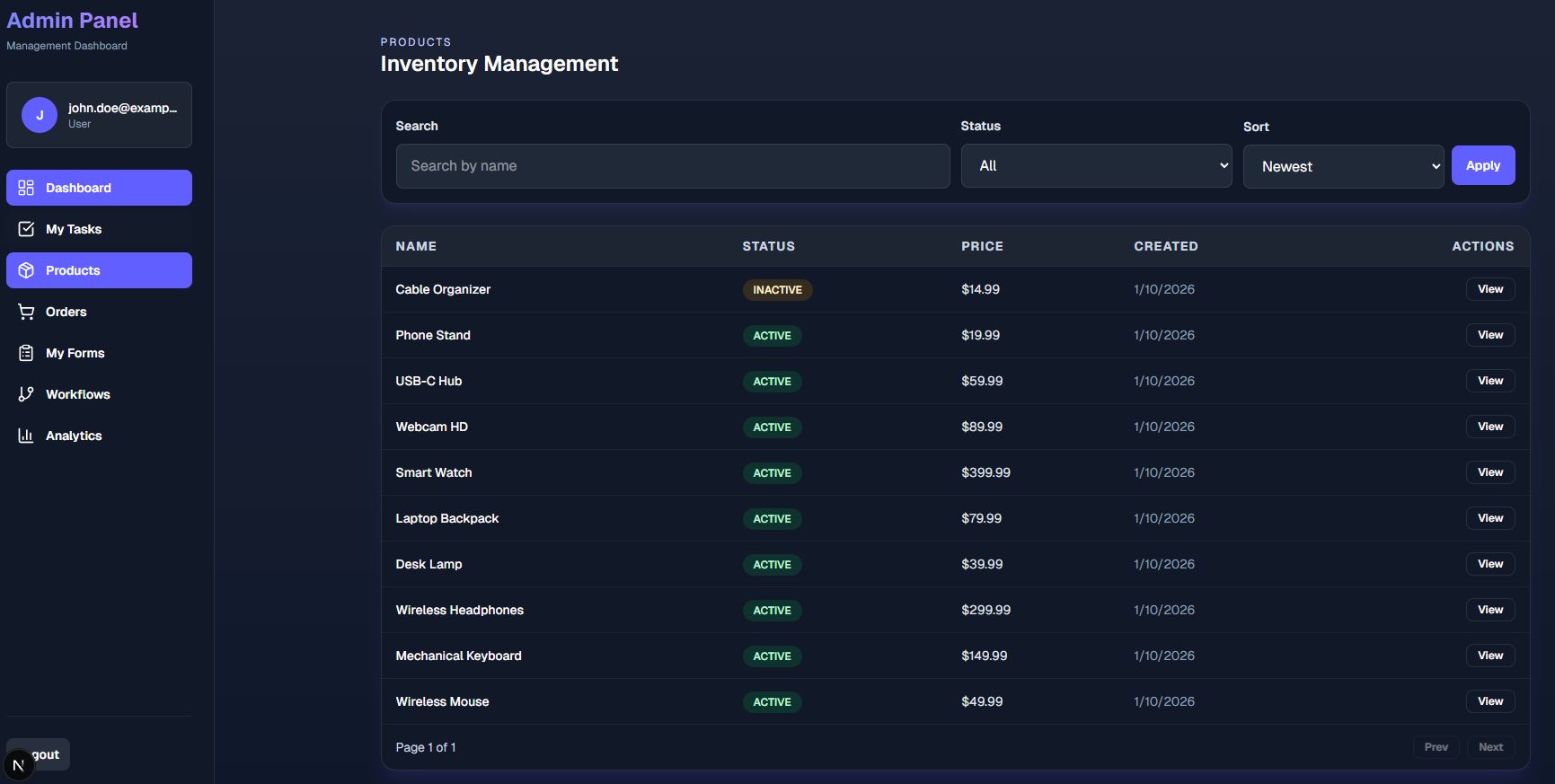Screen dimensions: 1555x784
Task: Focus the Search by name field
Action: click(672, 166)
